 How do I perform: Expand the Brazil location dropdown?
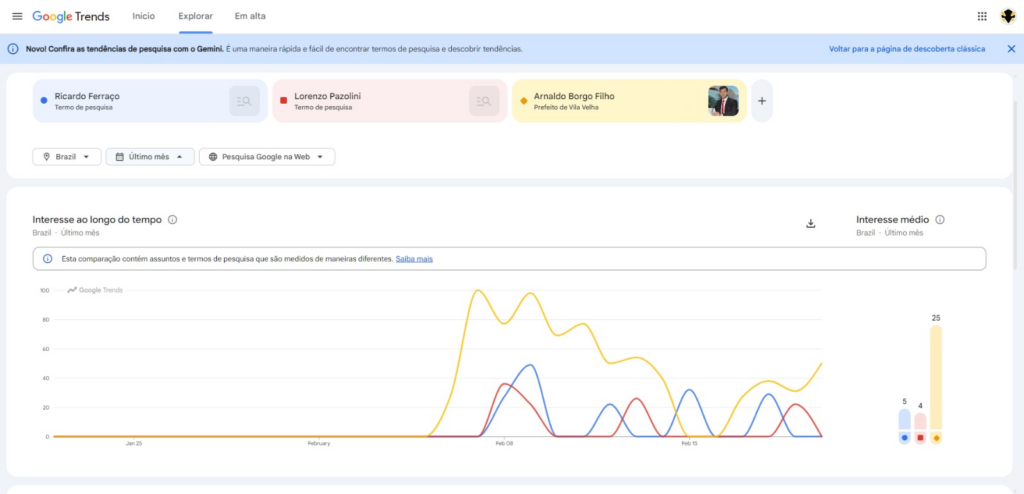67,157
